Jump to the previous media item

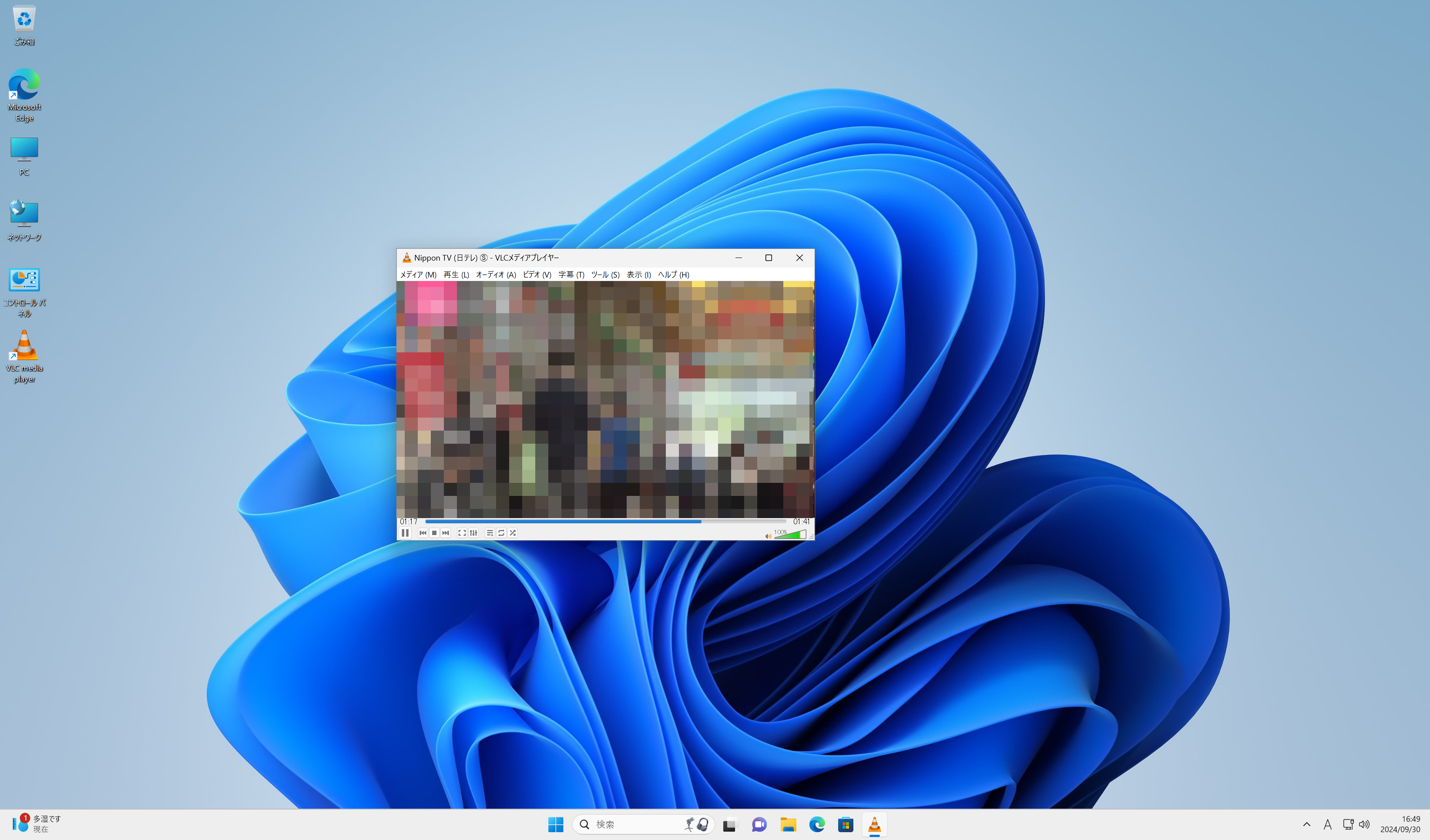[423, 533]
